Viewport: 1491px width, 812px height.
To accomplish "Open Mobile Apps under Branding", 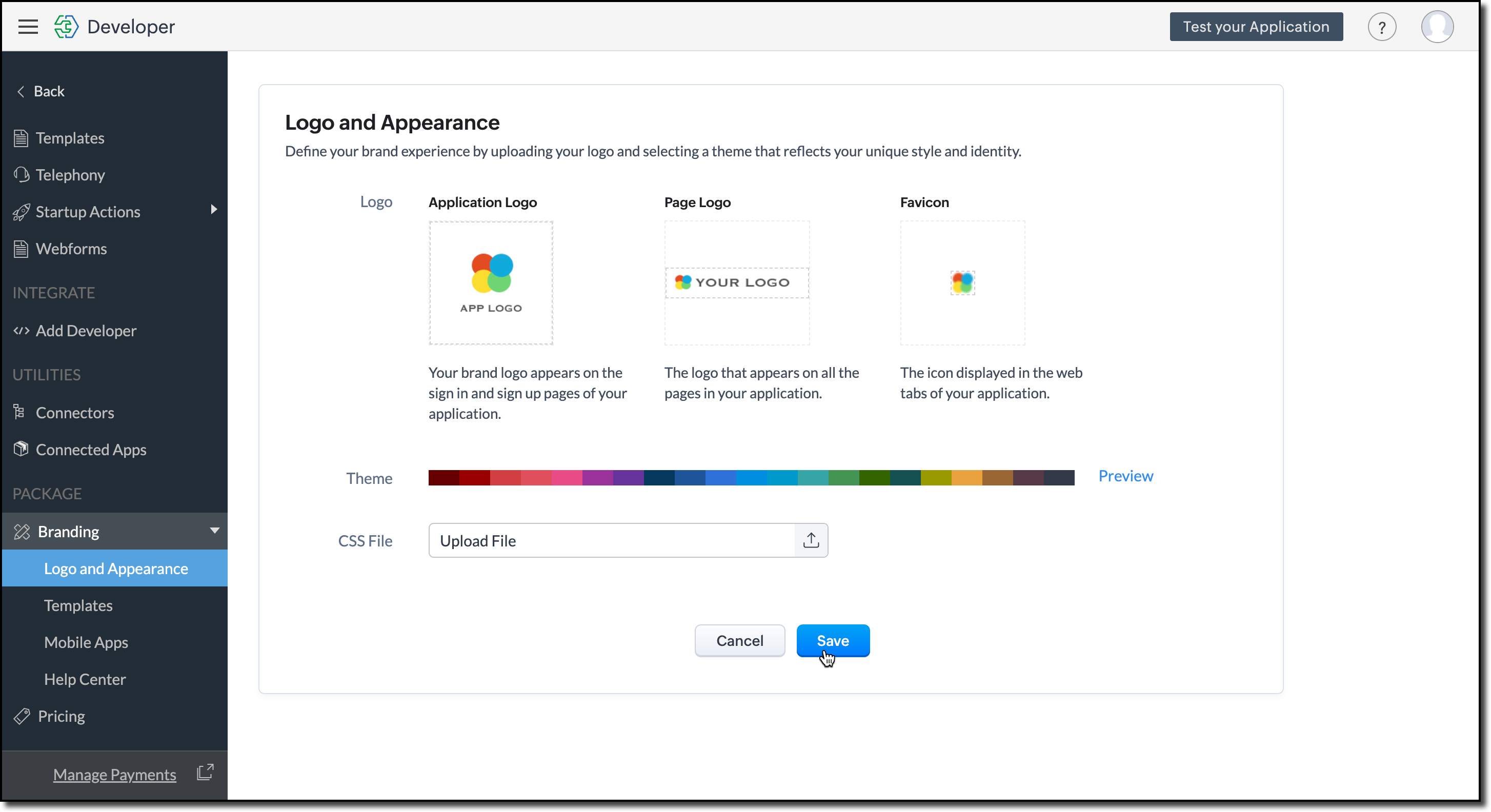I will point(86,642).
